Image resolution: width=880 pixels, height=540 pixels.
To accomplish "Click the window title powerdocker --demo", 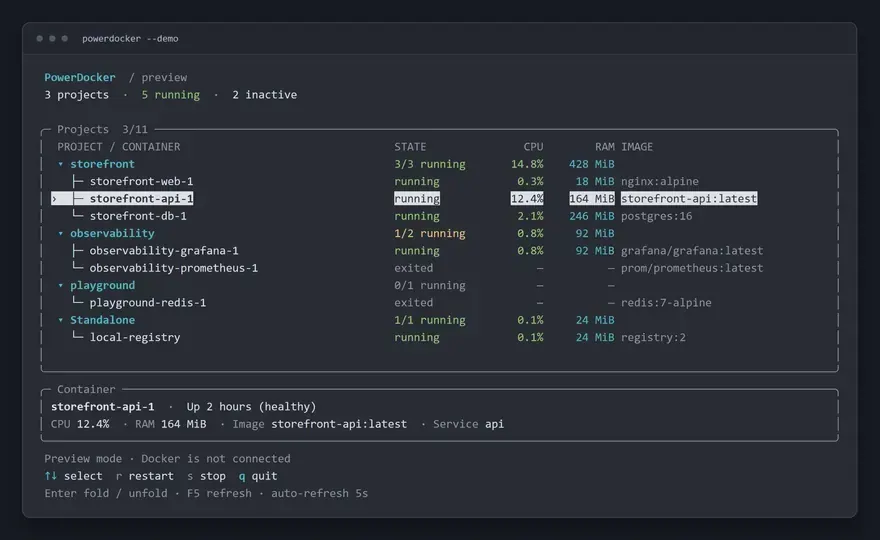I will click(x=130, y=39).
